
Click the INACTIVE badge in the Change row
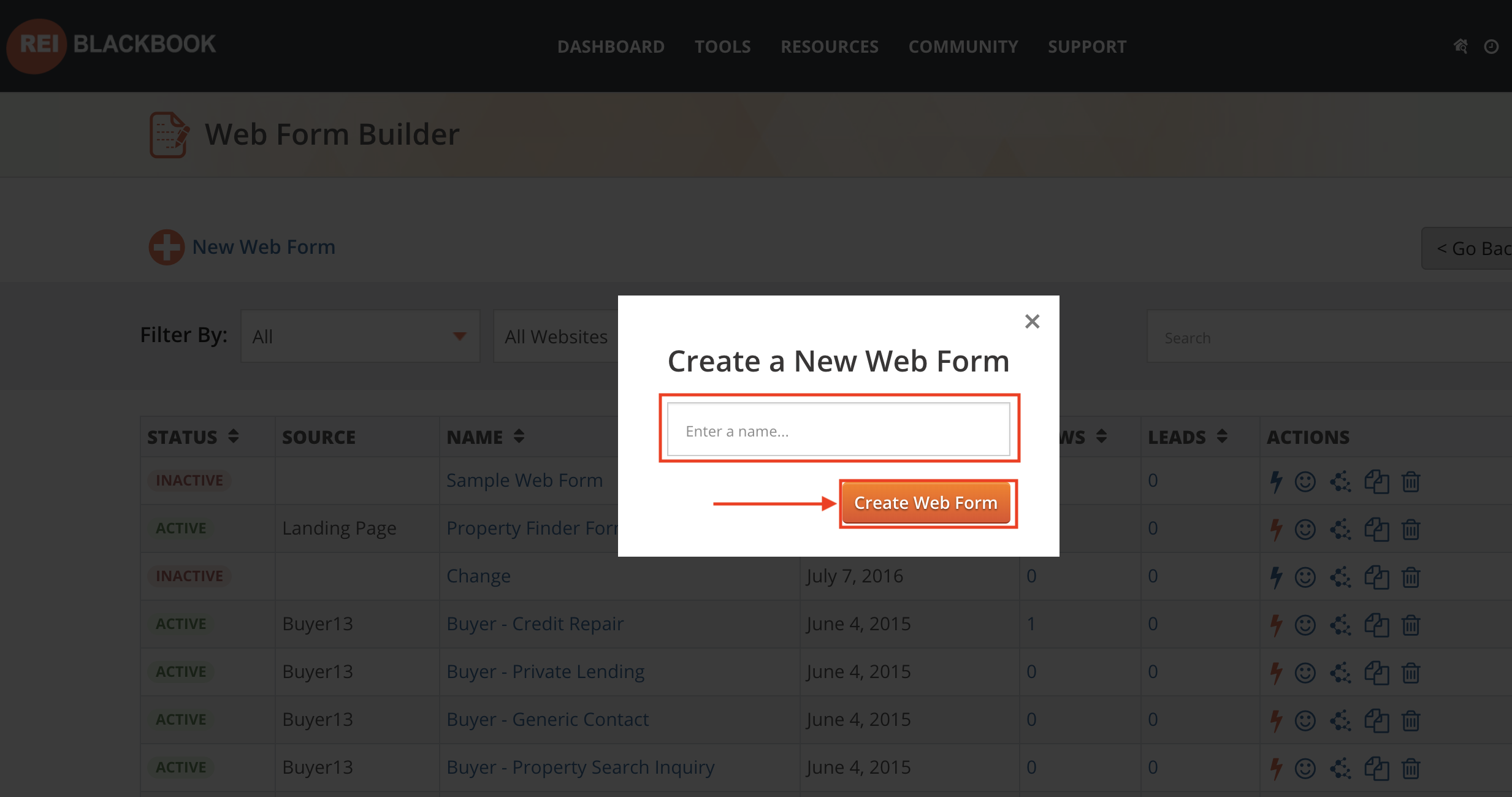(189, 576)
